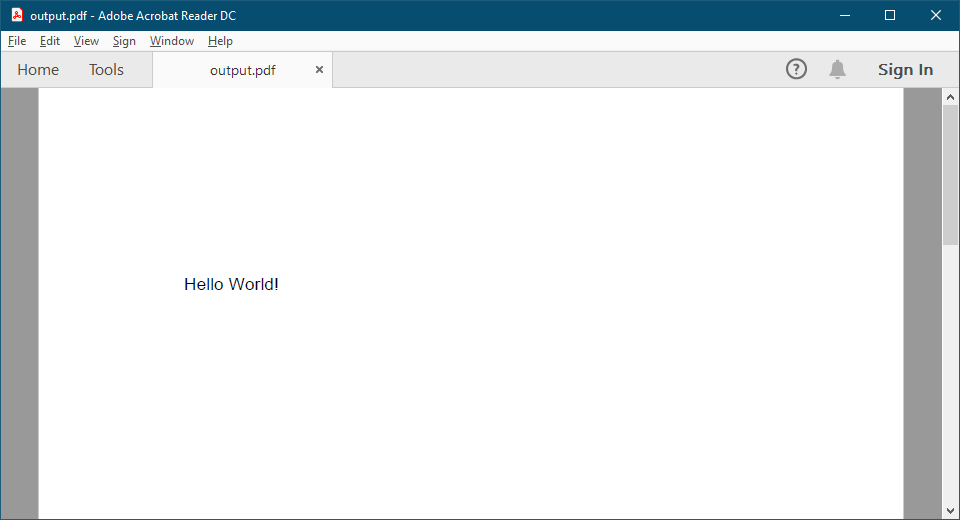The height and width of the screenshot is (520, 960).
Task: Open the notifications bell
Action: point(837,69)
